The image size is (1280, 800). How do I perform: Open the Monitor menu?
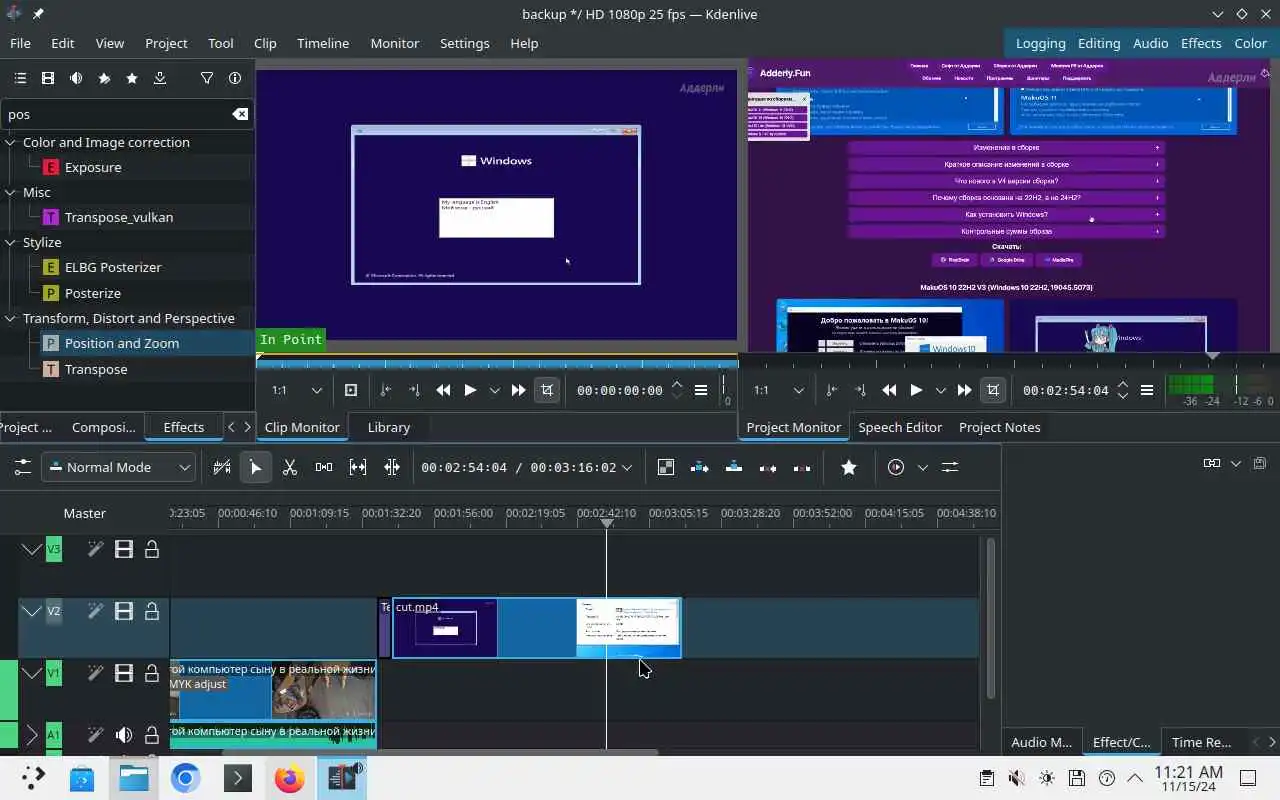pos(395,43)
